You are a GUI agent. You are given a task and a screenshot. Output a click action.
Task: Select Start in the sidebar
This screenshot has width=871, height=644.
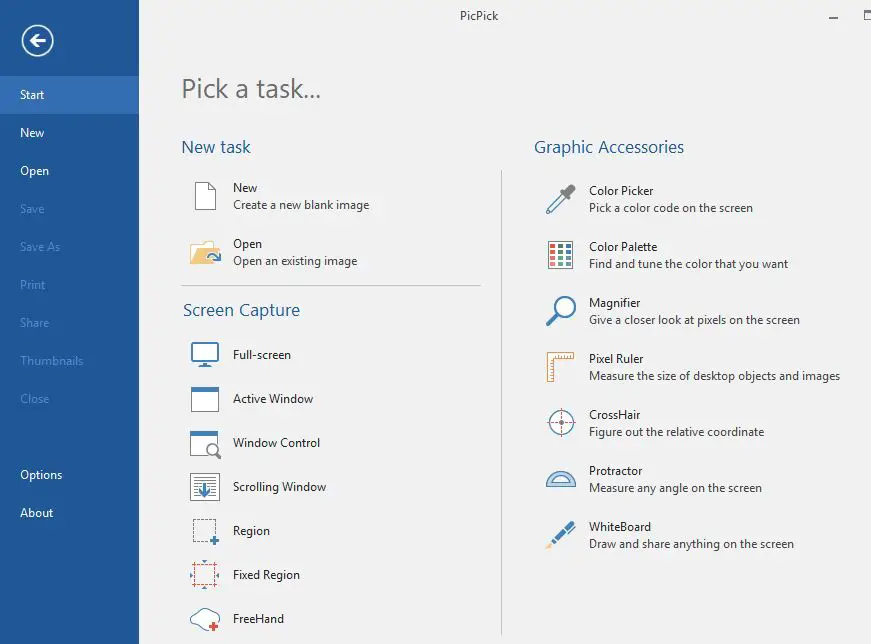[69, 95]
